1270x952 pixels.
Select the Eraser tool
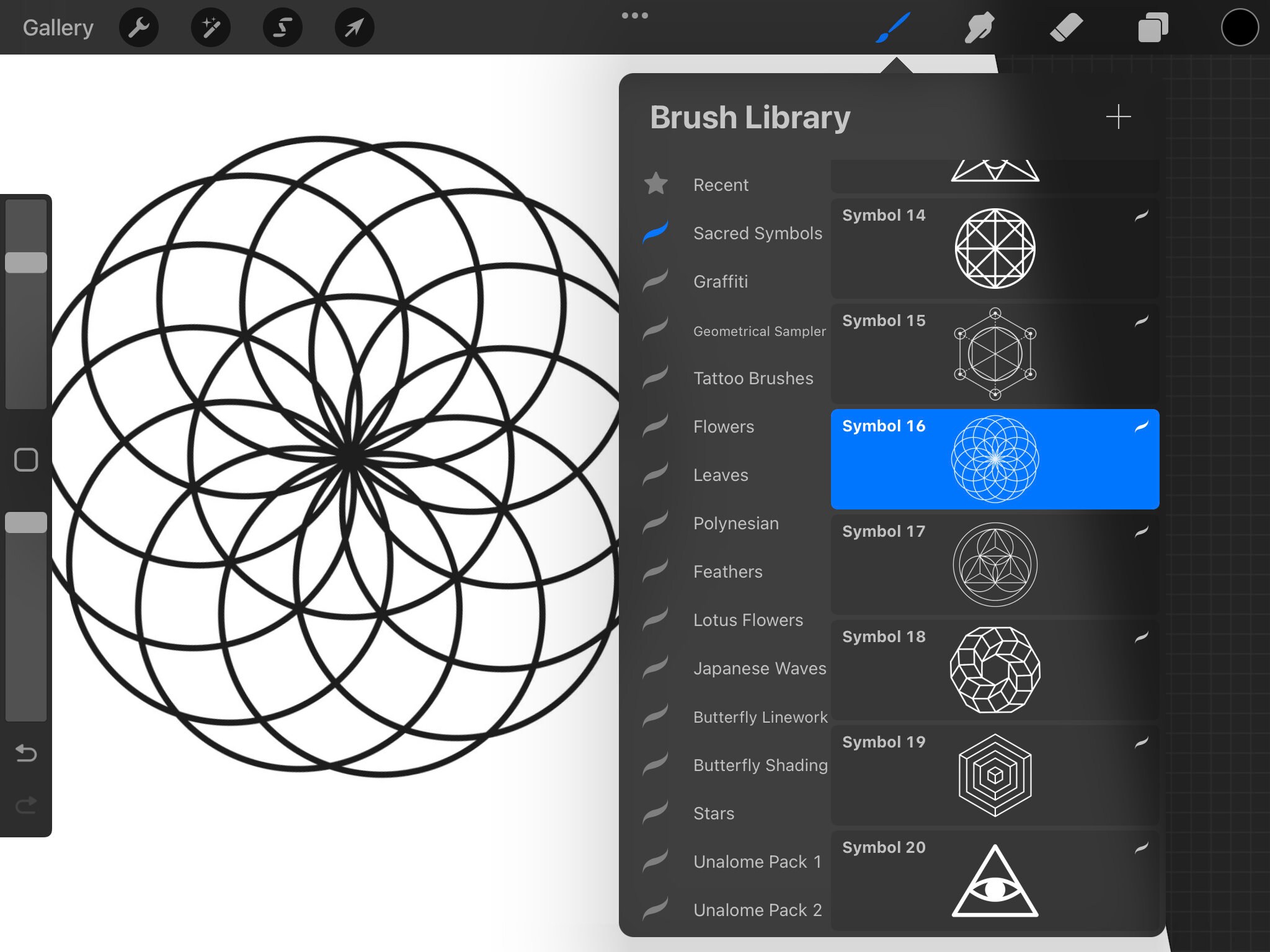(1067, 27)
